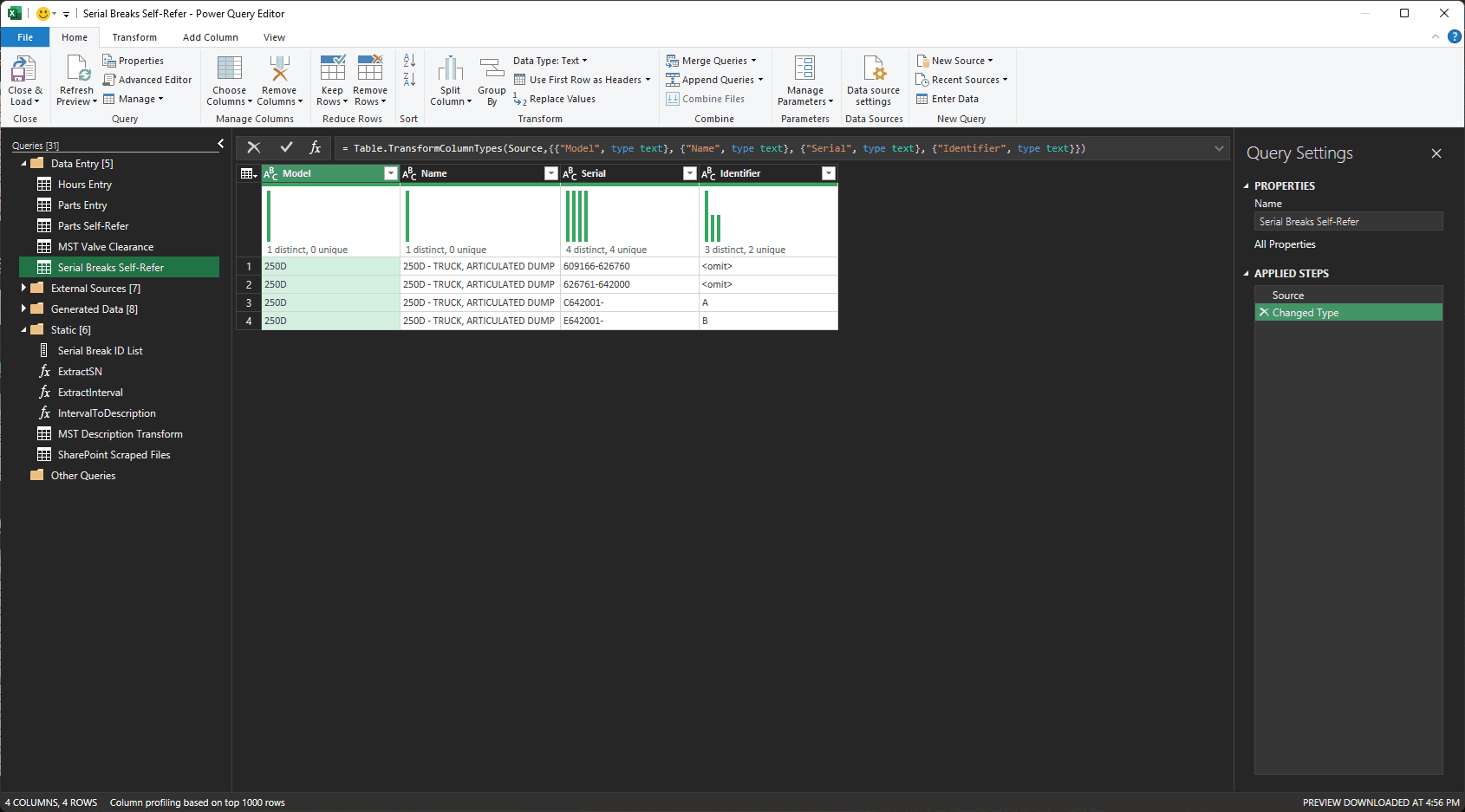
Task: Select the Changed Type applied step
Action: 1348,312
